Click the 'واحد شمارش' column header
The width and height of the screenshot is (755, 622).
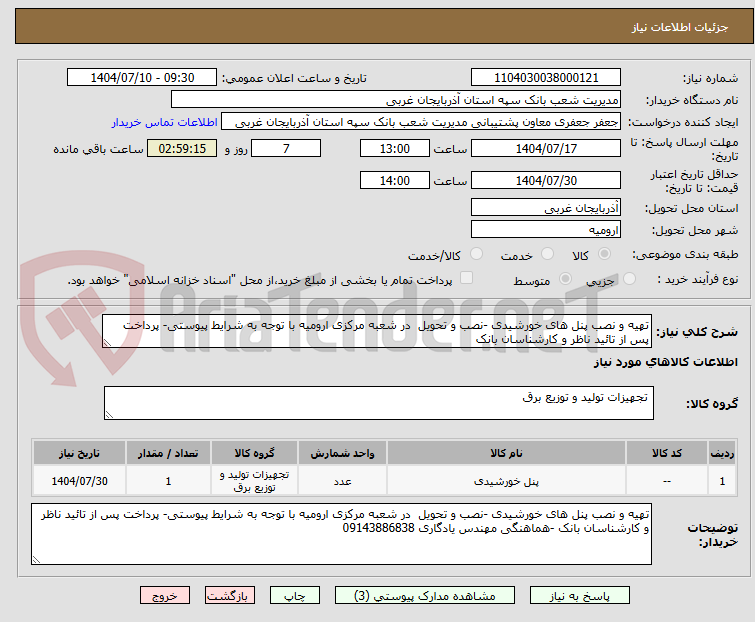[342, 453]
